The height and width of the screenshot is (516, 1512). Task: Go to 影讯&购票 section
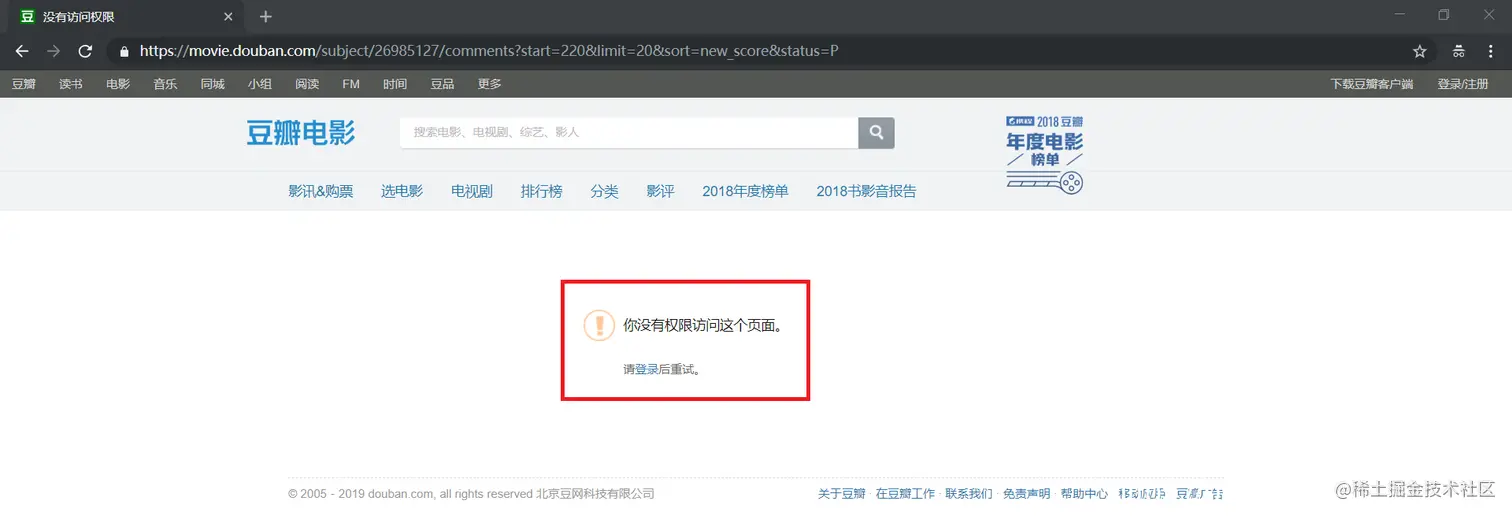click(x=321, y=191)
